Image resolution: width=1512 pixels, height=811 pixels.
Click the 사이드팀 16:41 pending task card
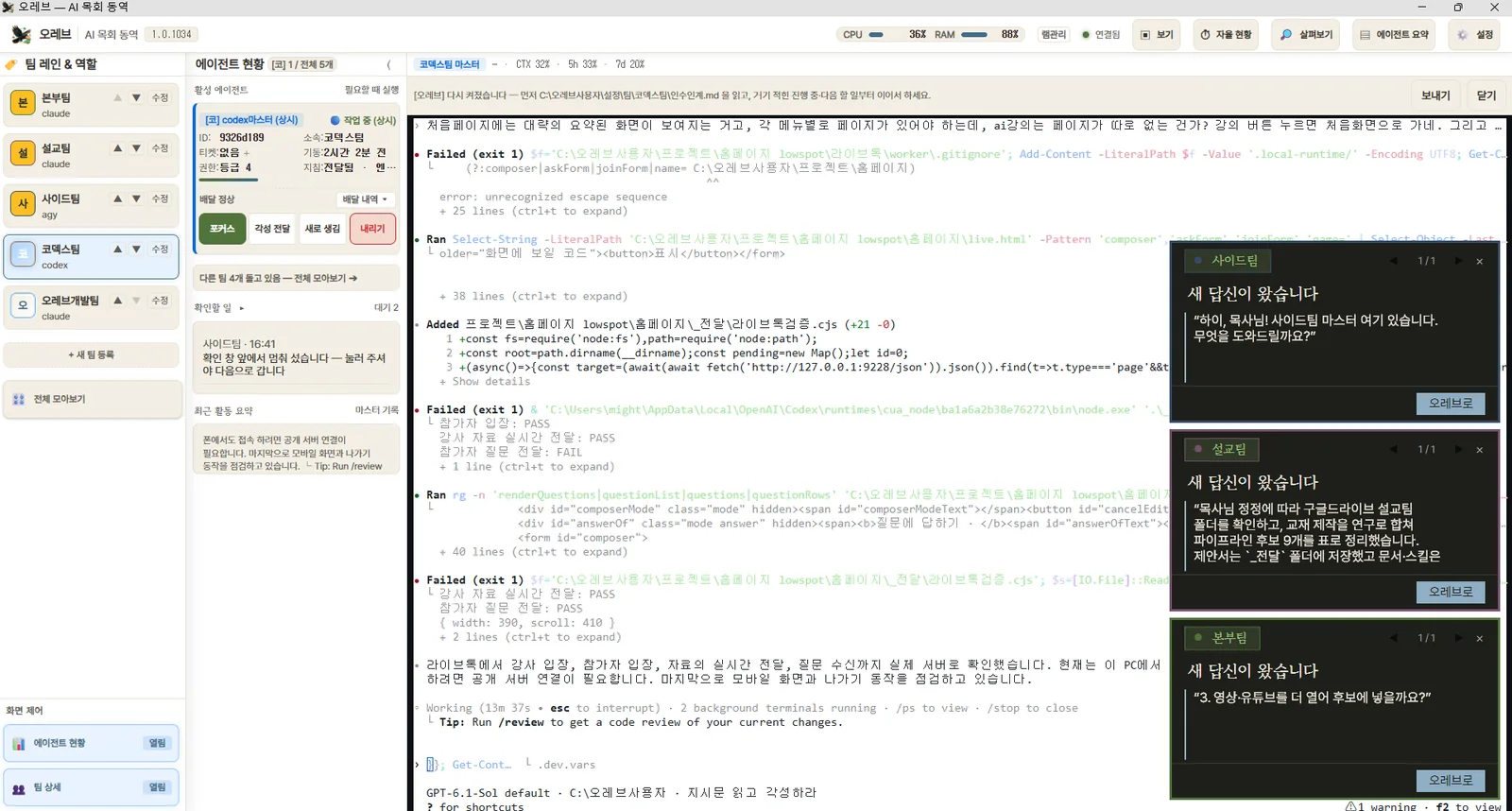296,357
